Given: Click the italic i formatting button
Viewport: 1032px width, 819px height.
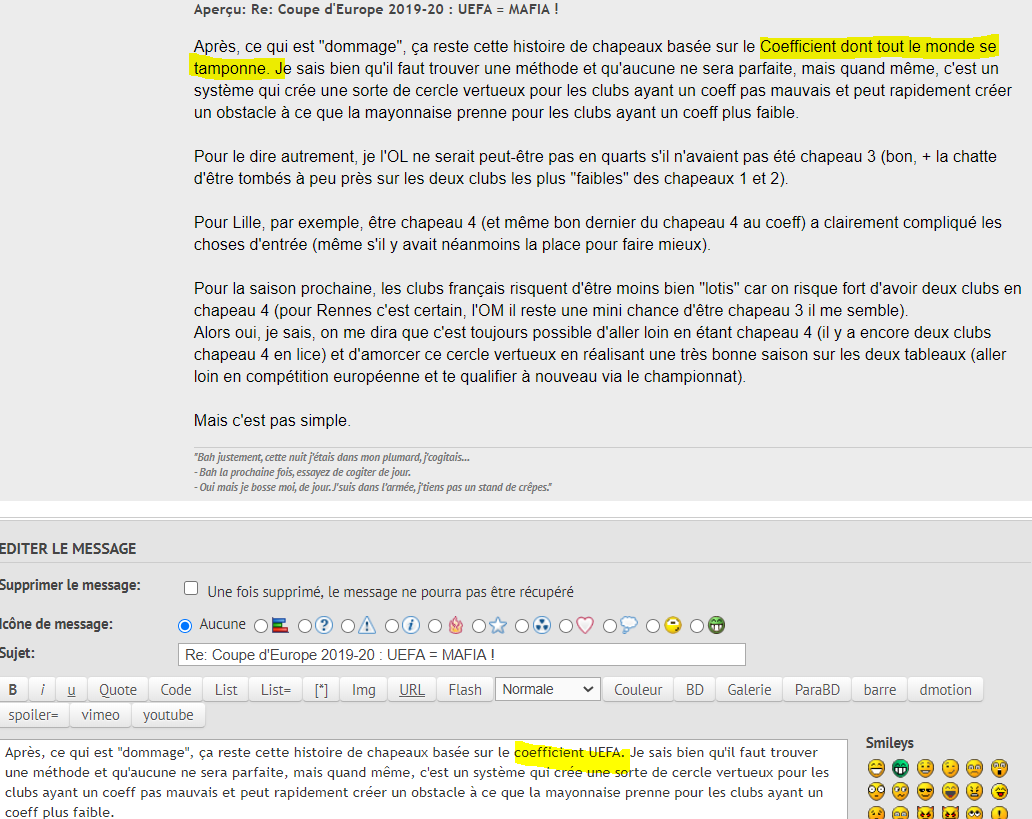Looking at the screenshot, I should click(x=42, y=689).
